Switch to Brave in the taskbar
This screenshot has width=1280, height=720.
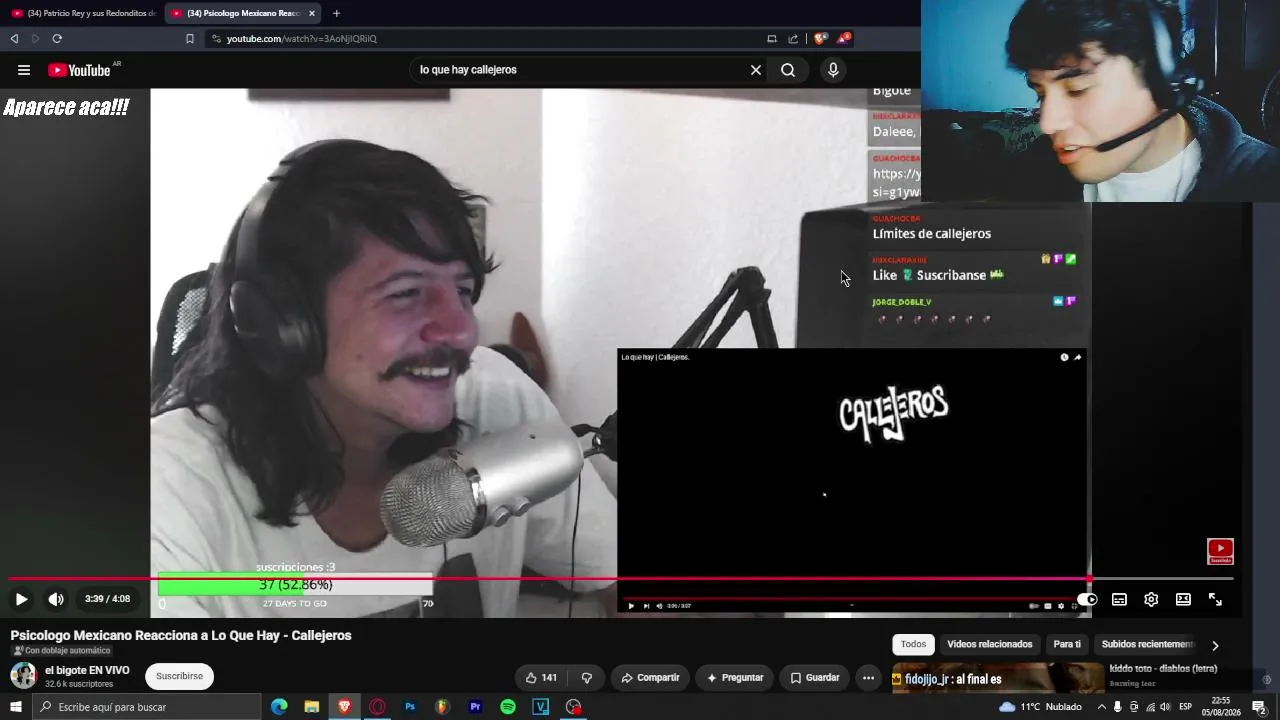click(345, 707)
